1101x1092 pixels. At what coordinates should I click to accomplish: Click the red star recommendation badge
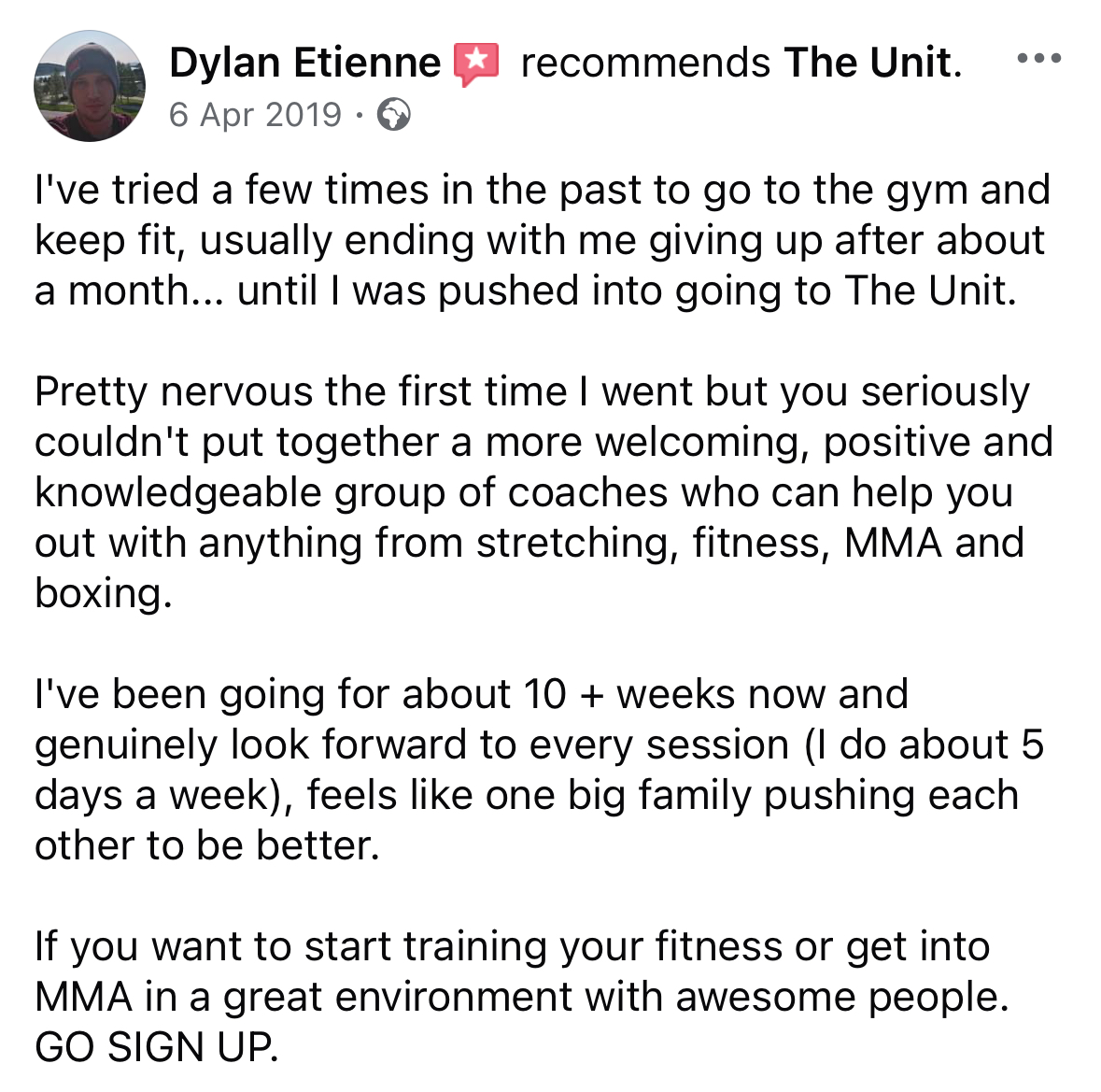click(x=476, y=63)
